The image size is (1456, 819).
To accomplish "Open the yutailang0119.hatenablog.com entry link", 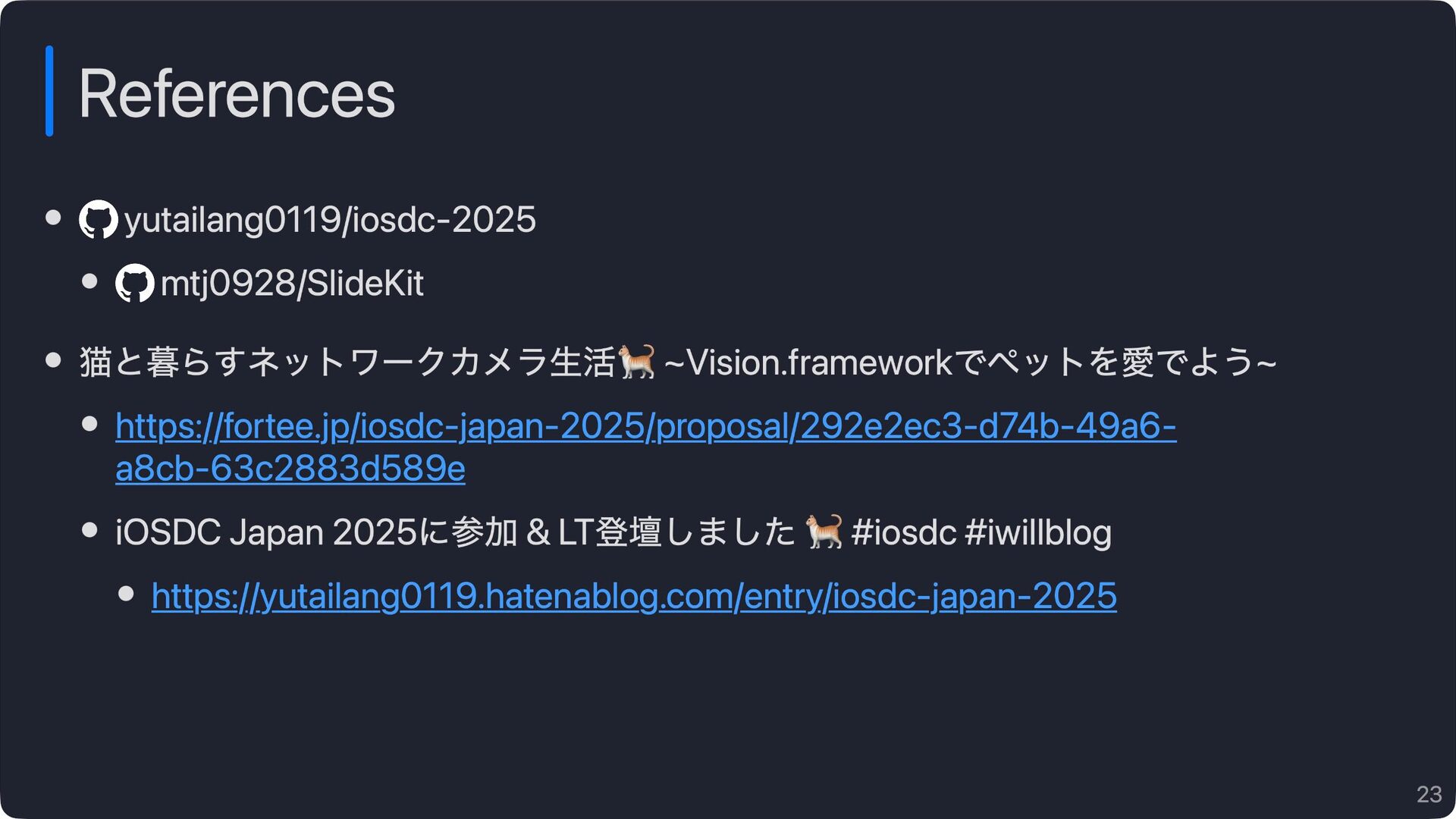I will (x=634, y=596).
